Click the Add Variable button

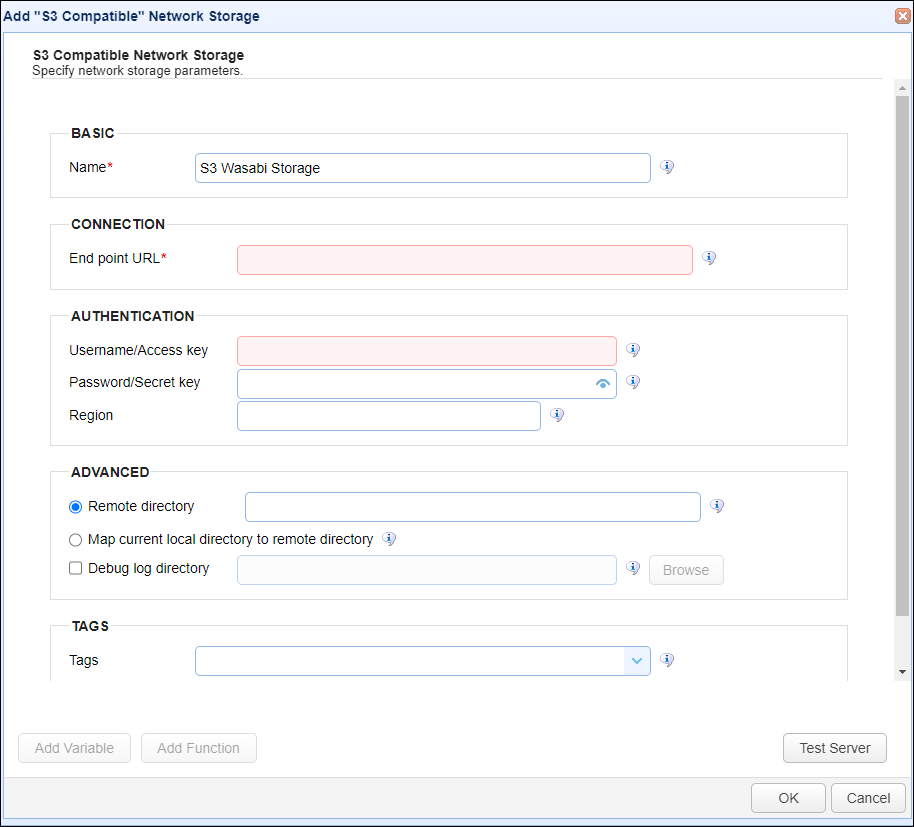click(75, 748)
